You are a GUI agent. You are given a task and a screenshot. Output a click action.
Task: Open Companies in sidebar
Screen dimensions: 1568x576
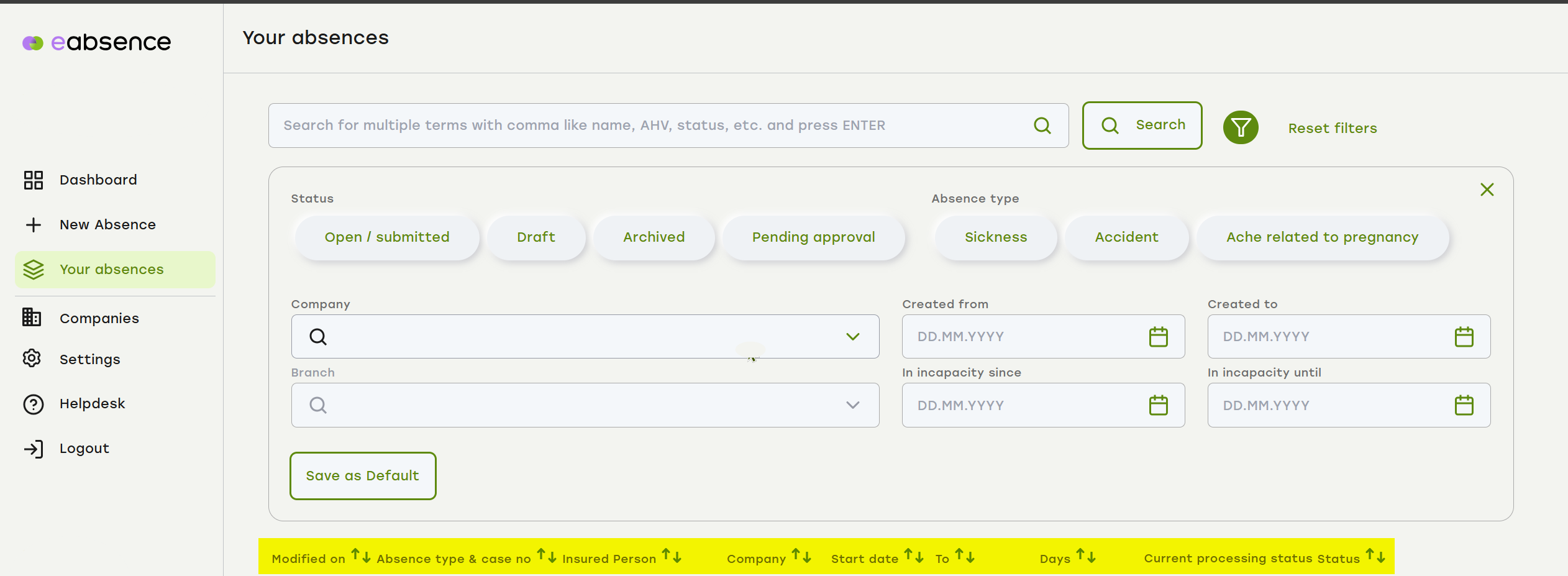tap(99, 319)
